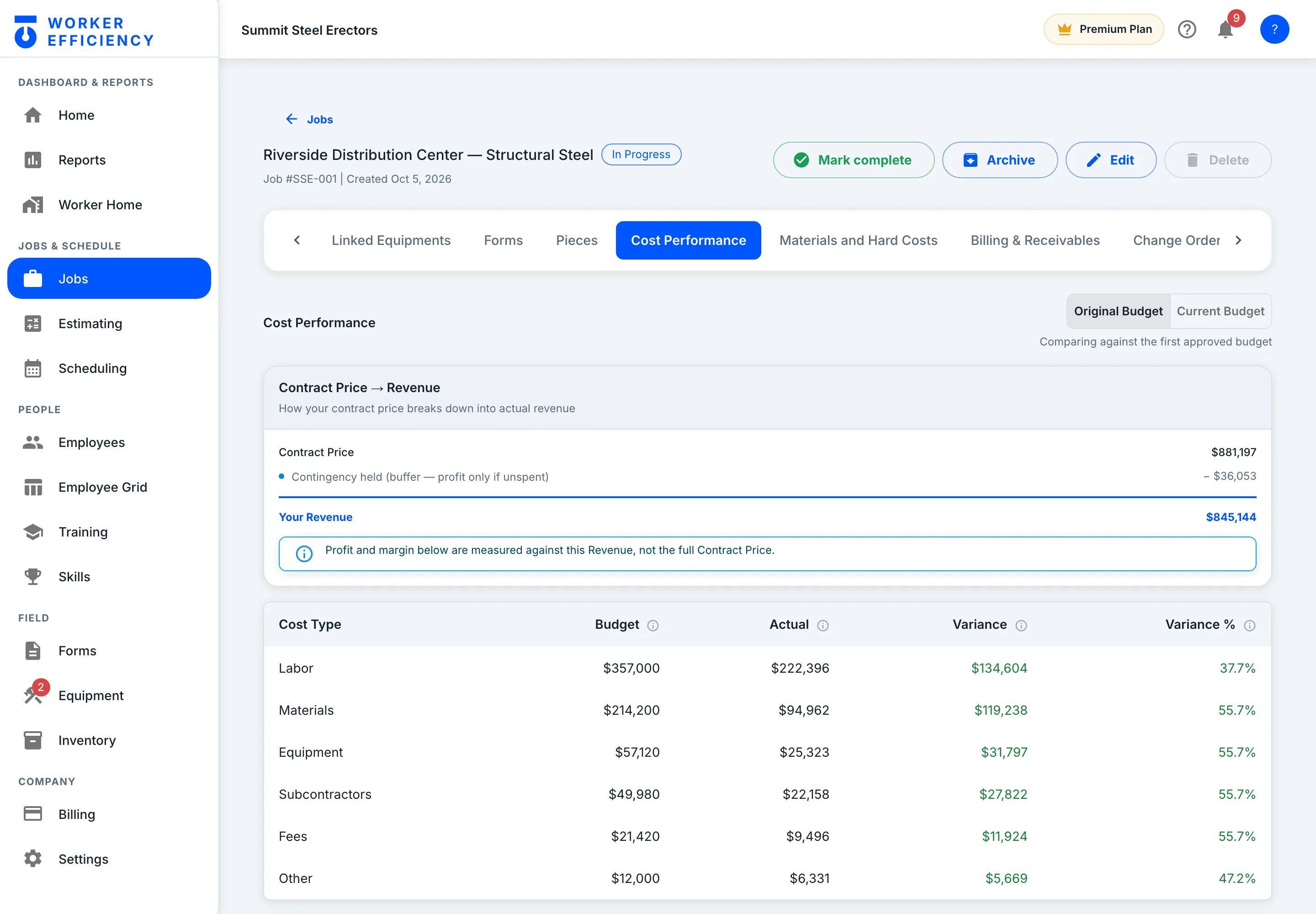
Task: Open the Pieces tab
Action: [x=577, y=240]
